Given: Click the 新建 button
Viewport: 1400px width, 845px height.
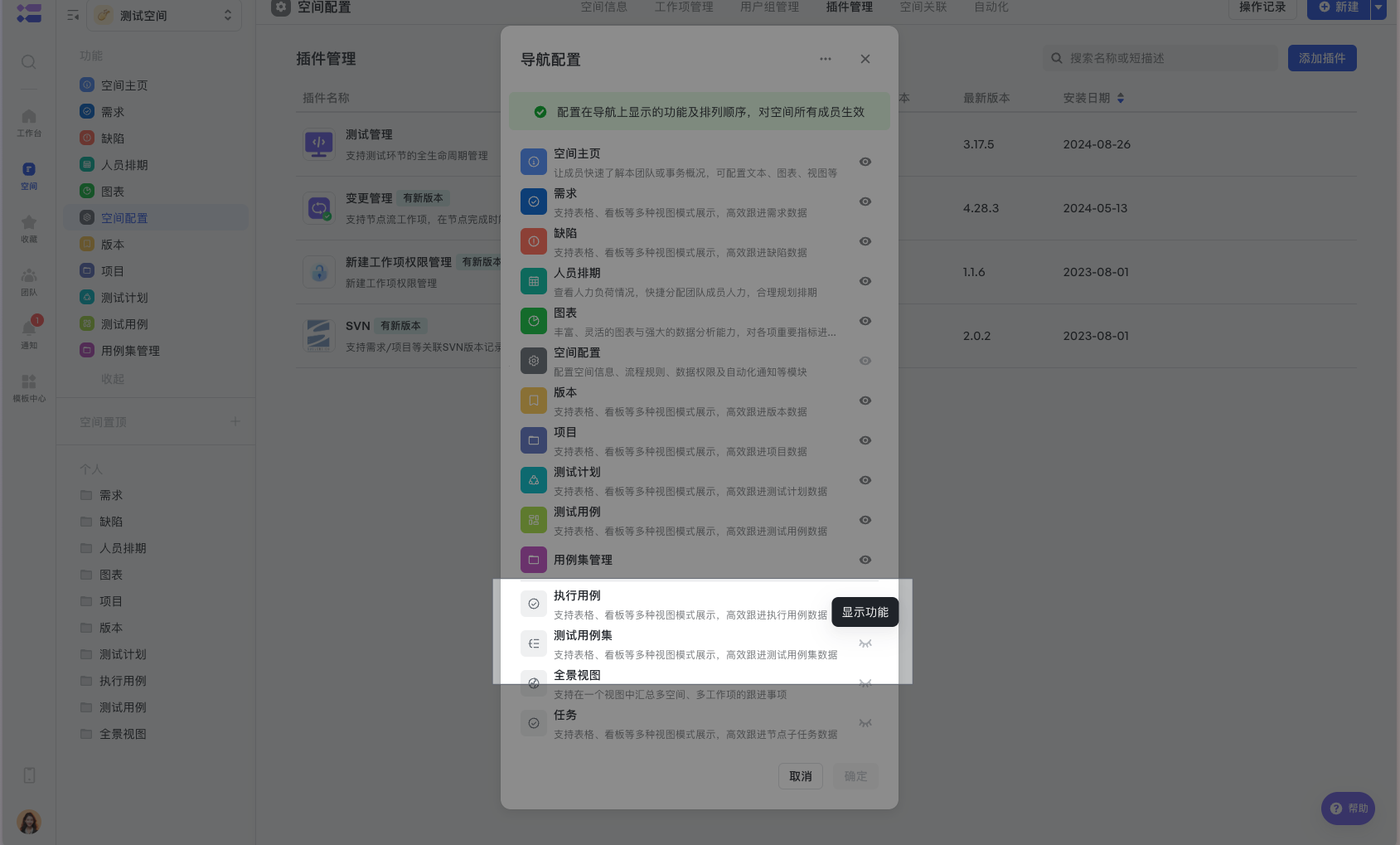Looking at the screenshot, I should pyautogui.click(x=1339, y=7).
